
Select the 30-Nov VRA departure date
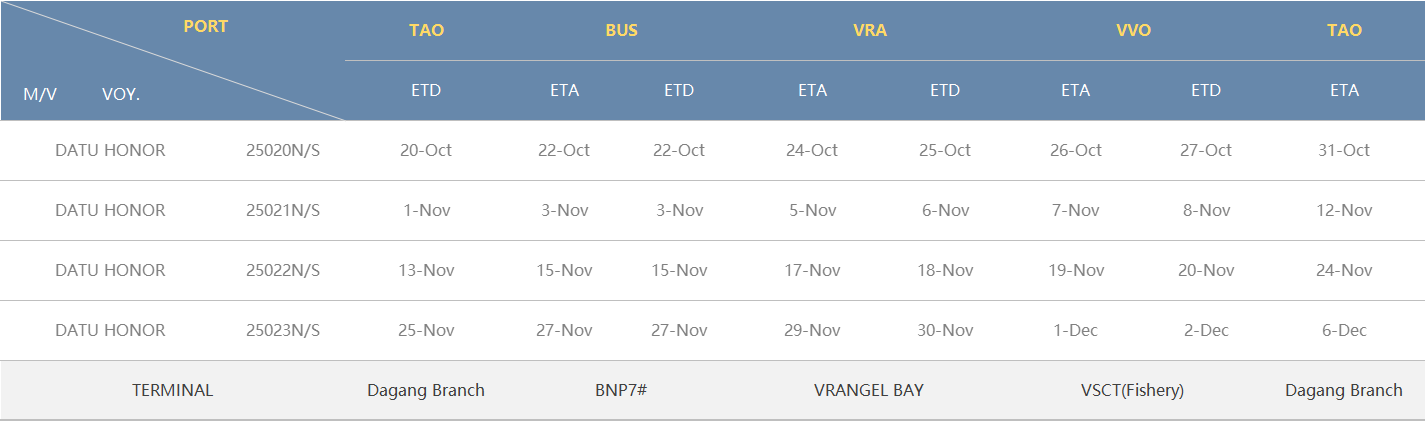click(x=945, y=330)
